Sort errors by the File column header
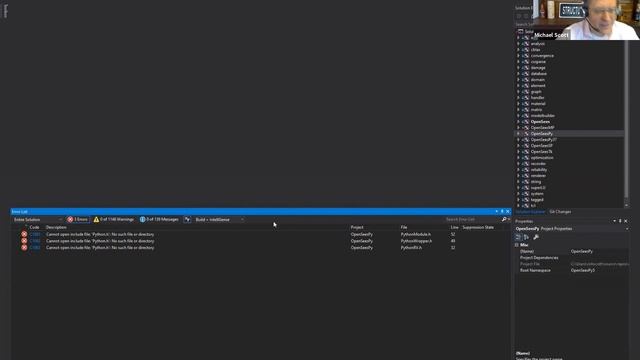Viewport: 640px width, 360px height. (x=404, y=227)
